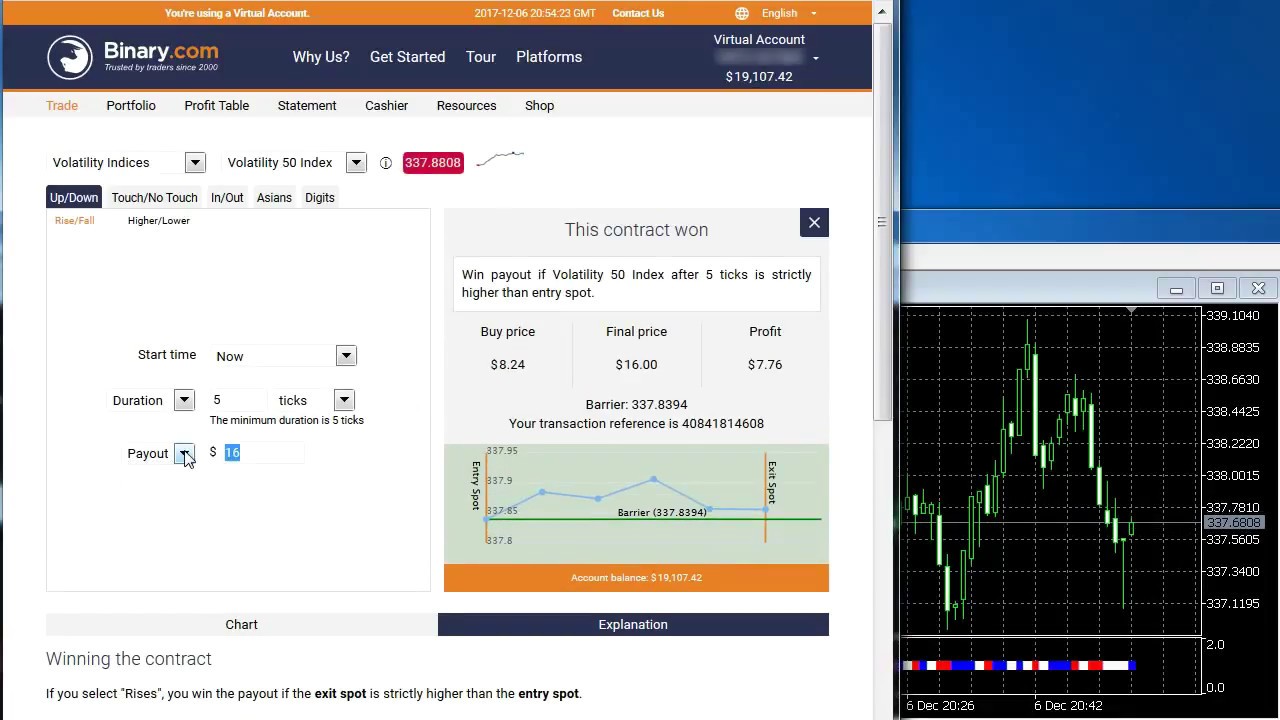1280x720 pixels.
Task: Expand the Virtual Account dropdown arrow
Action: point(815,58)
